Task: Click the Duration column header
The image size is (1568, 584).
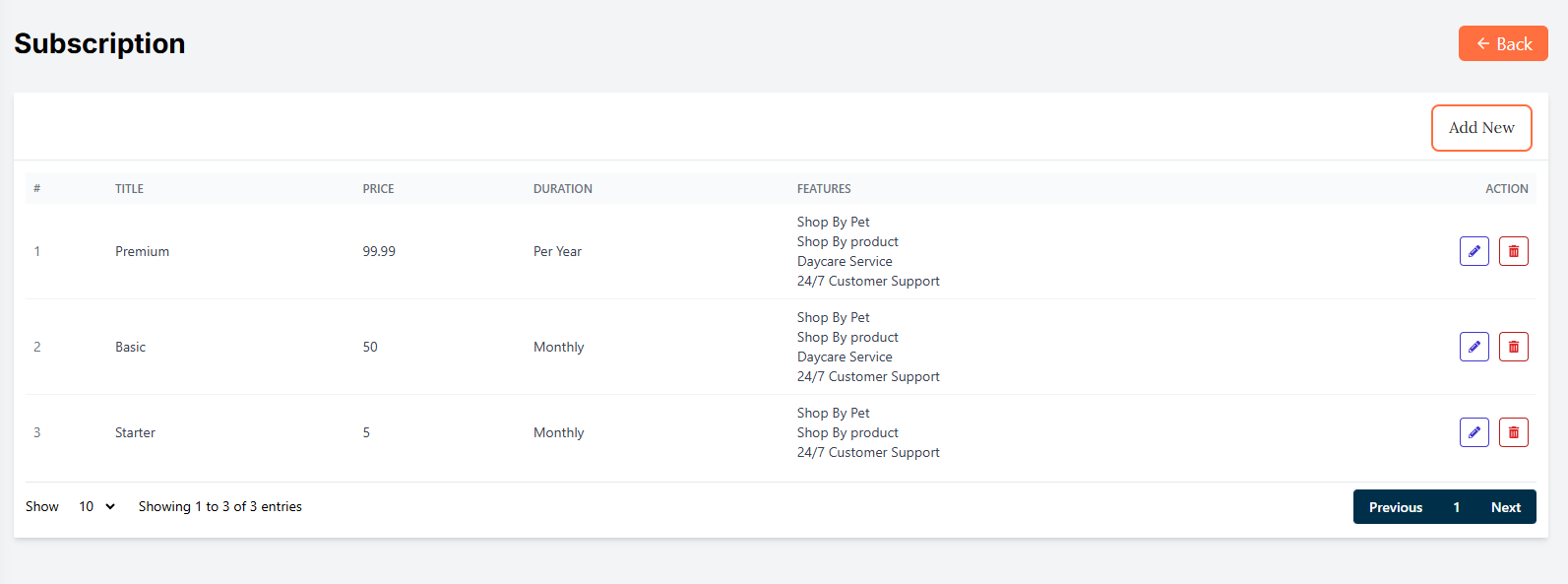Action: click(x=562, y=189)
